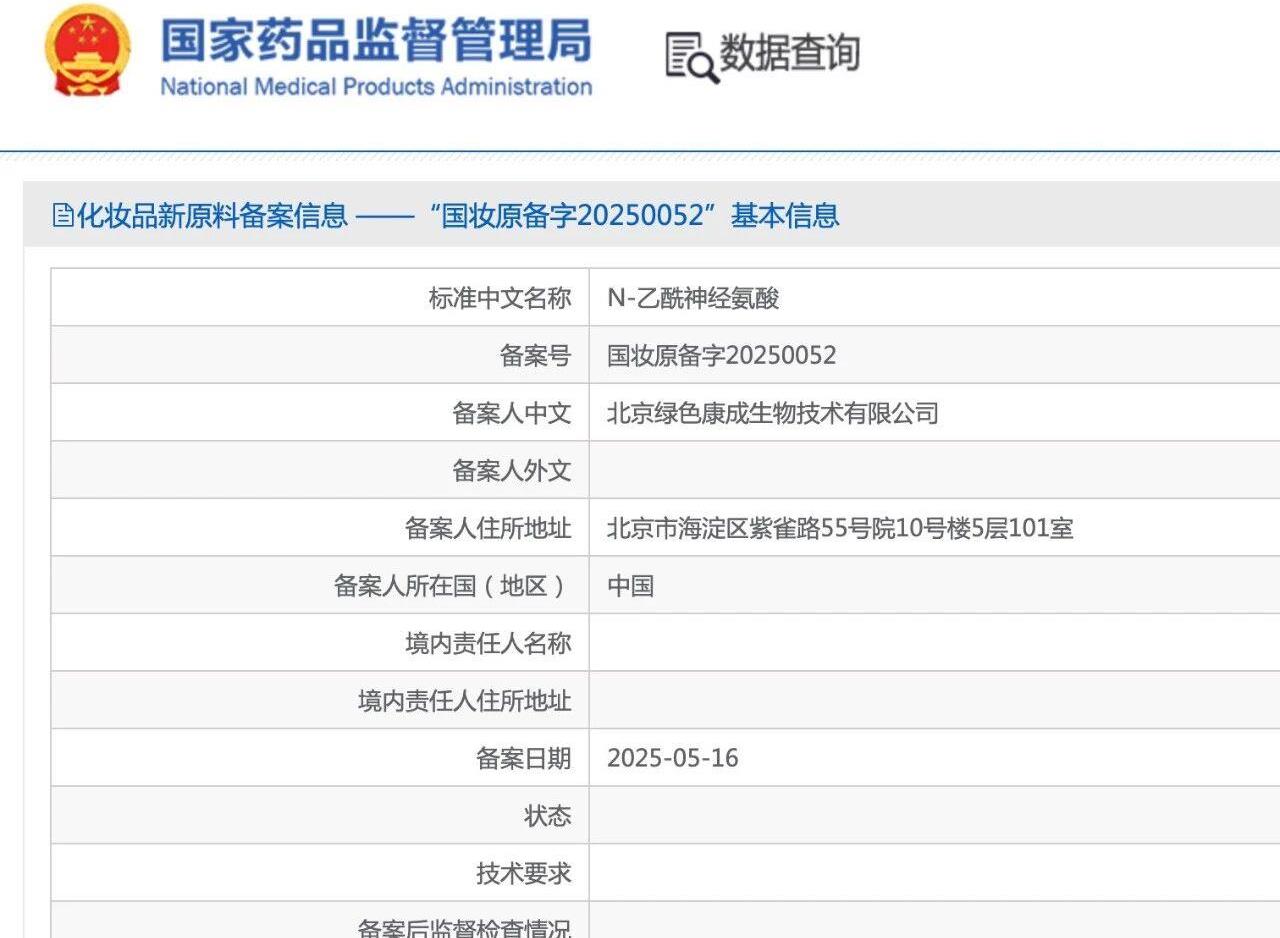Select company name 北京绿色康成生物技术有限公司
The width and height of the screenshot is (1280, 938).
tap(772, 413)
